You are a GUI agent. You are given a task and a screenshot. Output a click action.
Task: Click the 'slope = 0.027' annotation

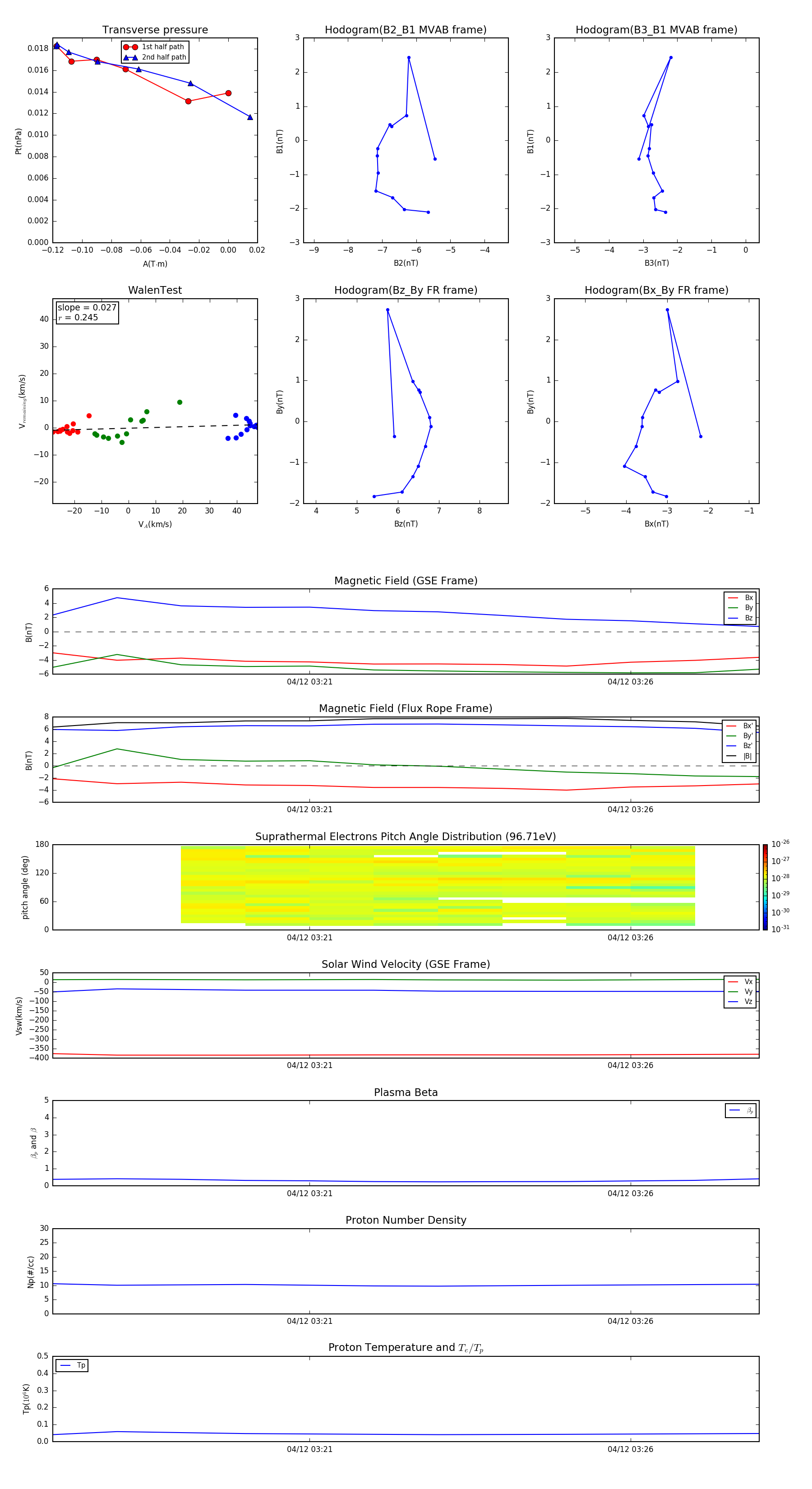pos(87,308)
